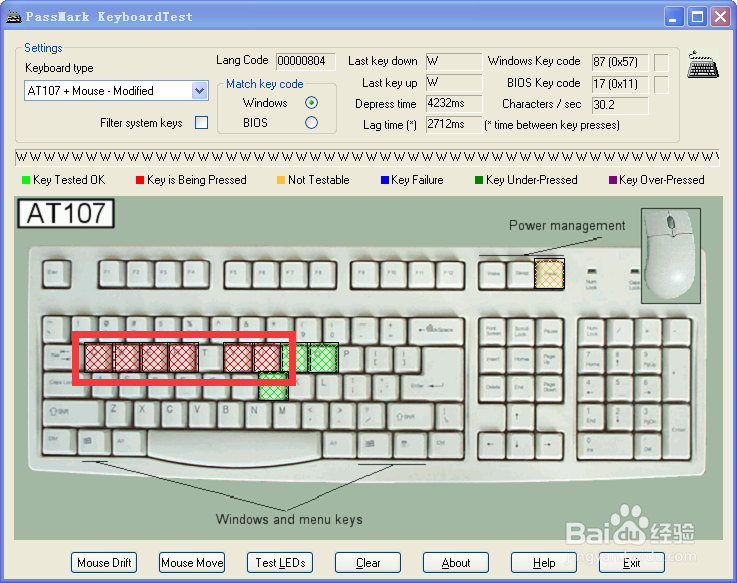The height and width of the screenshot is (583, 737).
Task: Clear the key test results
Action: tap(368, 563)
